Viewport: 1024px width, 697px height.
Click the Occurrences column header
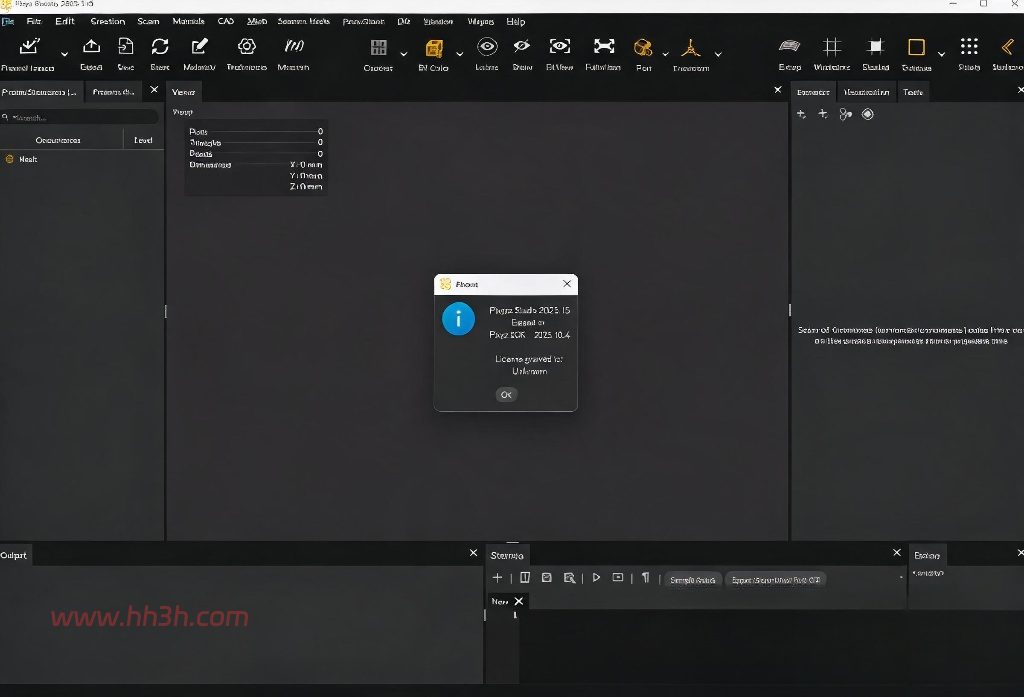click(x=58, y=140)
